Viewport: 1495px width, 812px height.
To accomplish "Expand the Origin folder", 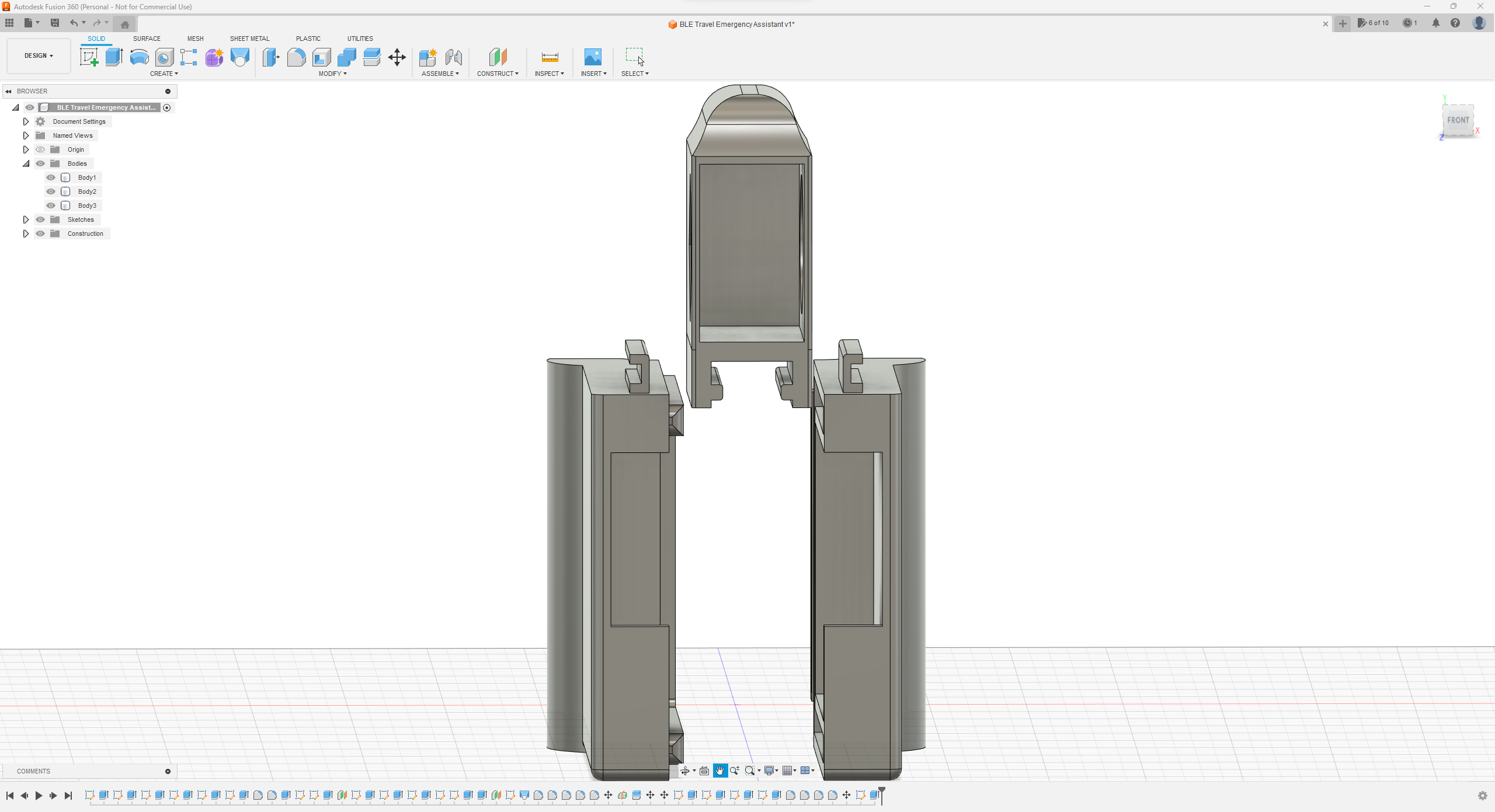I will (24, 149).
